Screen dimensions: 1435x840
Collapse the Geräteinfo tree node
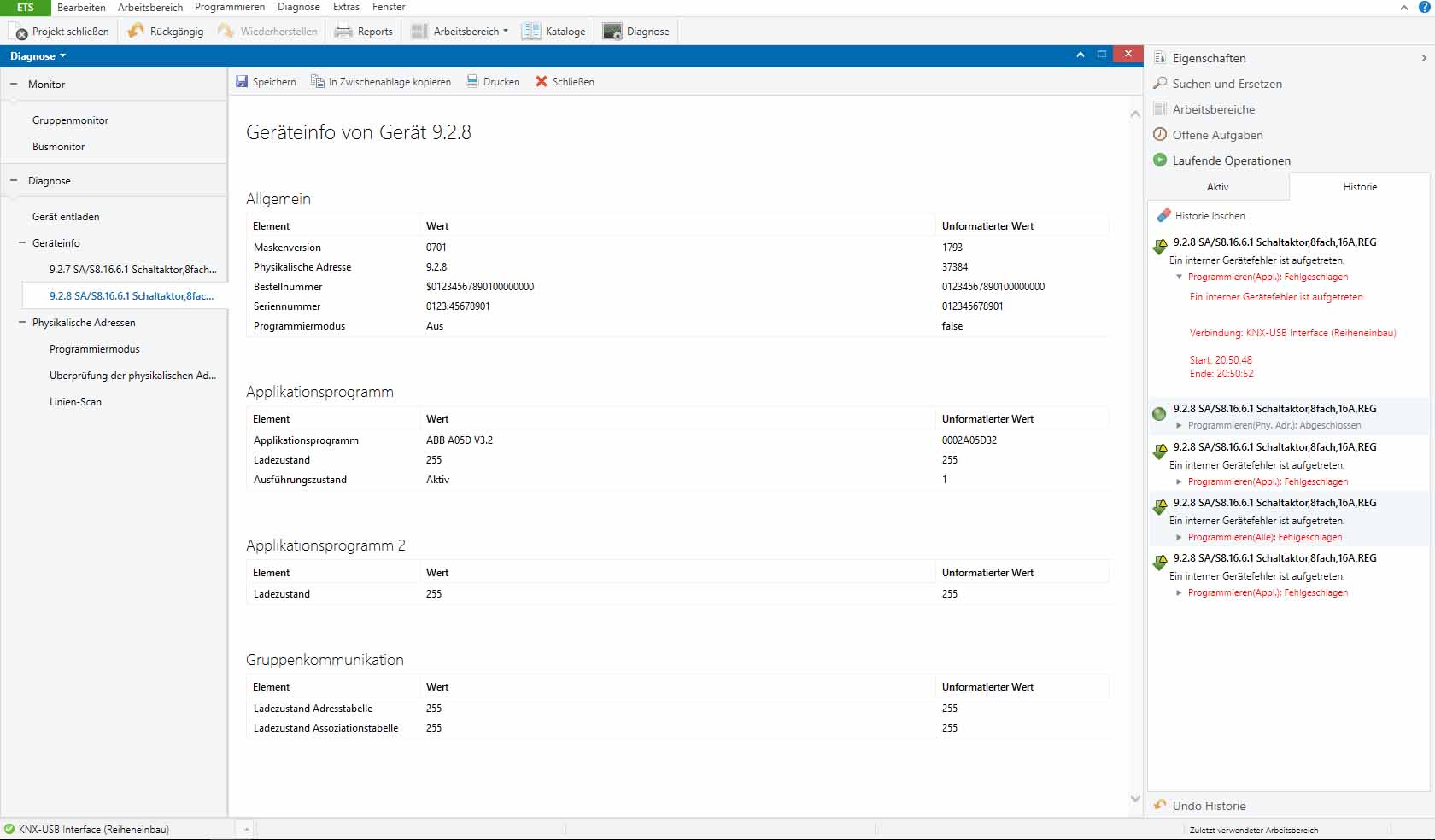pyautogui.click(x=22, y=243)
